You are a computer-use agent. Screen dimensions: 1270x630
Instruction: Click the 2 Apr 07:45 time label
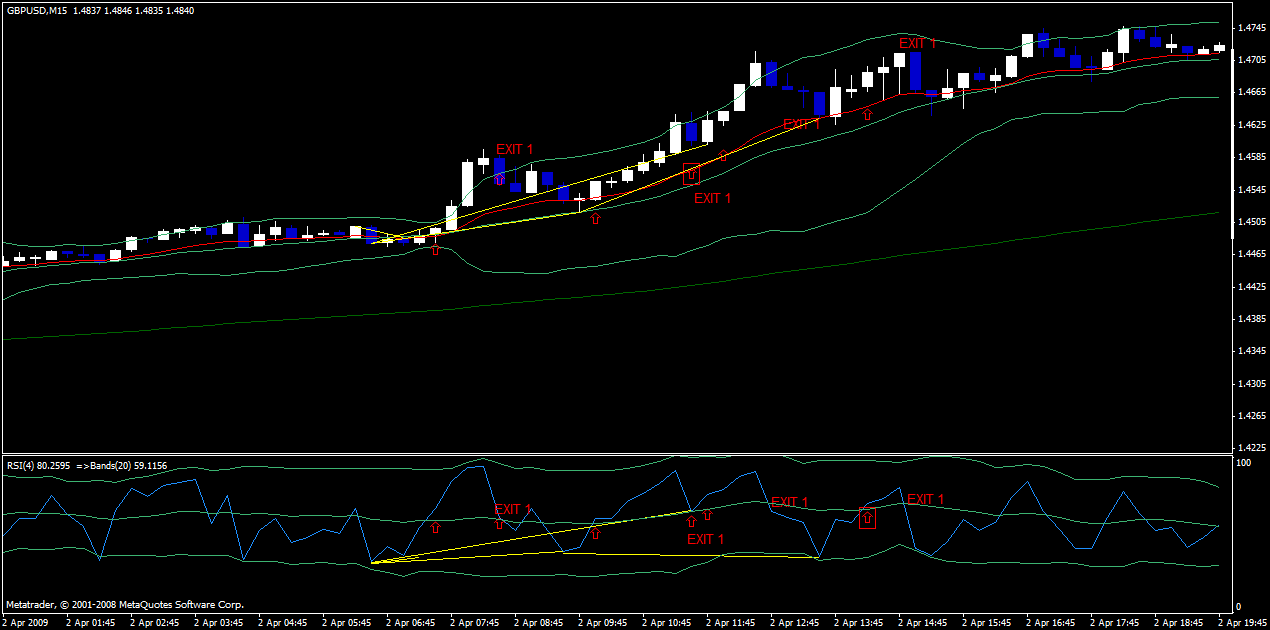tap(475, 622)
